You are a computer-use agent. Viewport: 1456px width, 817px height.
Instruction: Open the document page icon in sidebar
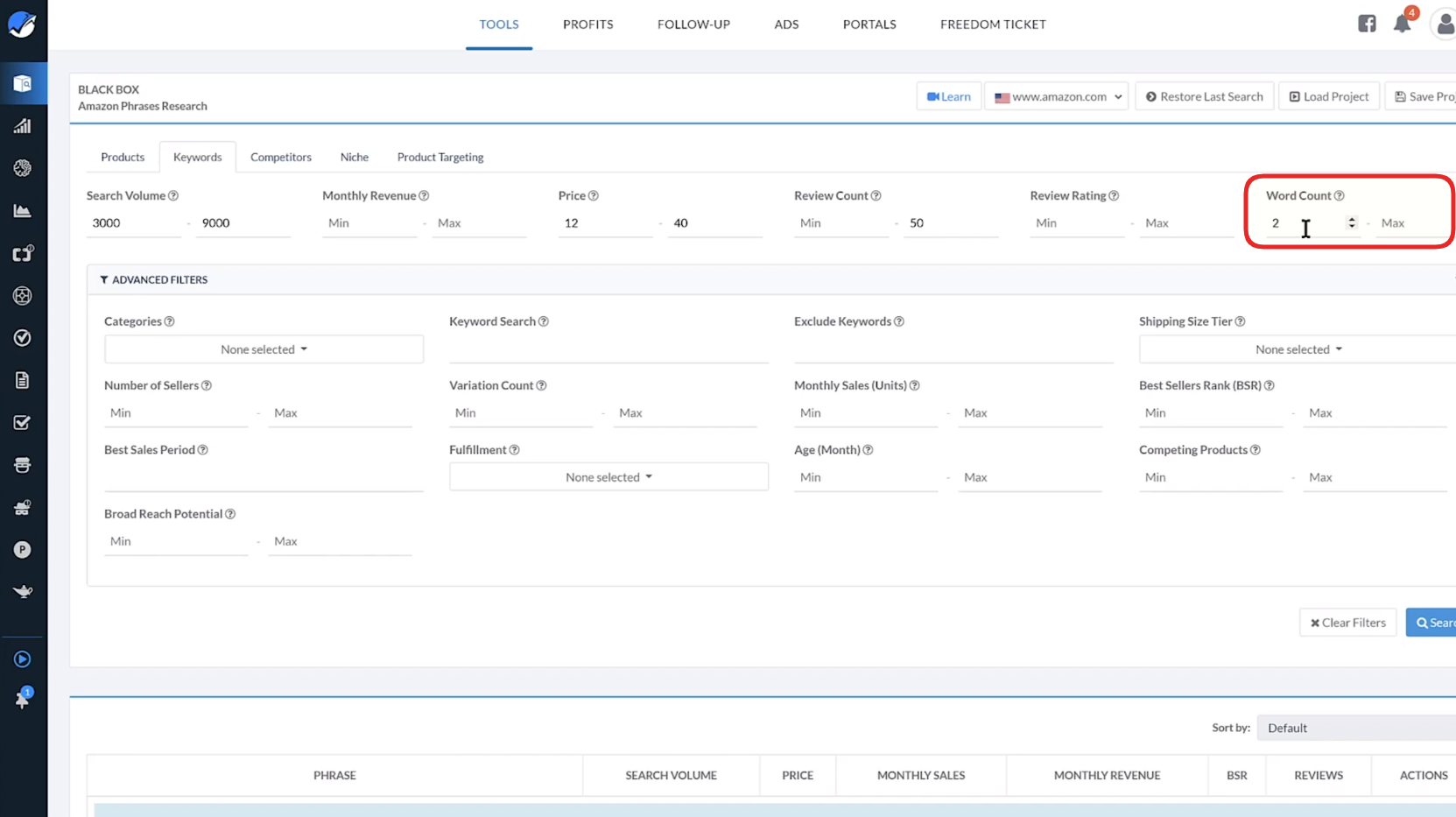point(23,380)
